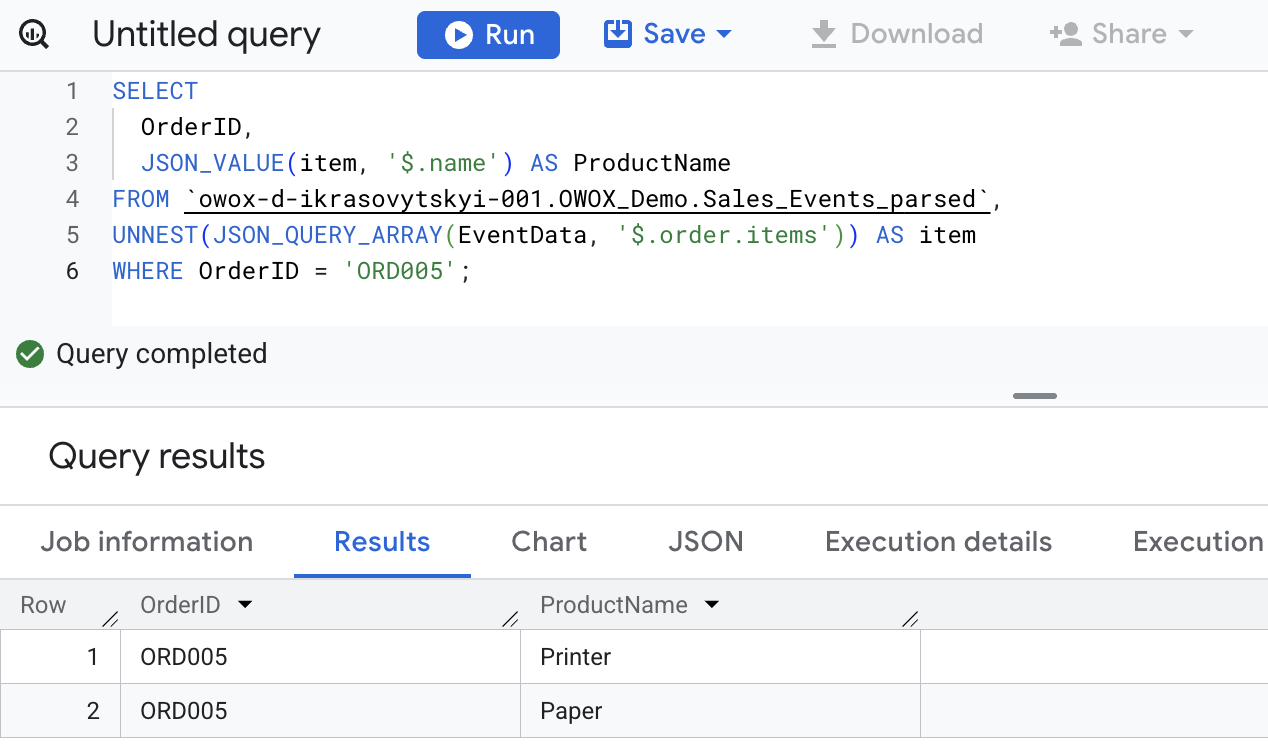Screen dimensions: 1268x744
Task: Open the ProductName column dropdown arrow
Action: [x=712, y=605]
